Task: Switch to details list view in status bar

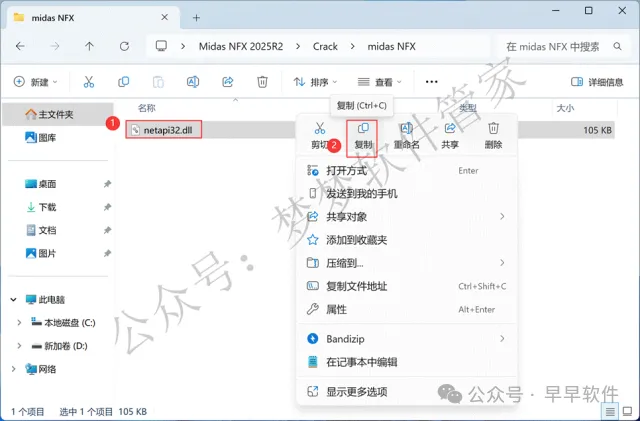Action: click(x=610, y=412)
